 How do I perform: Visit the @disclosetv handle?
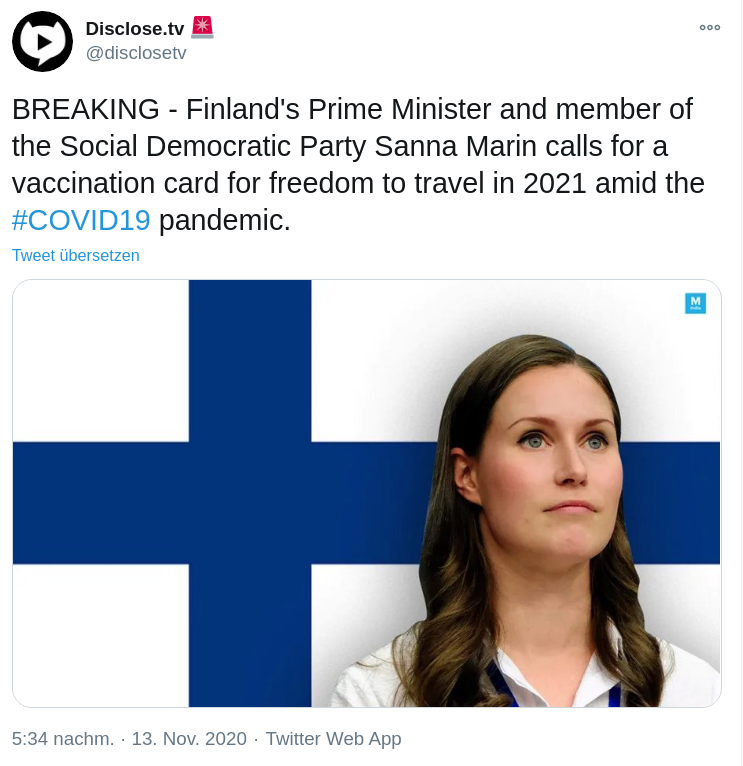[x=136, y=53]
